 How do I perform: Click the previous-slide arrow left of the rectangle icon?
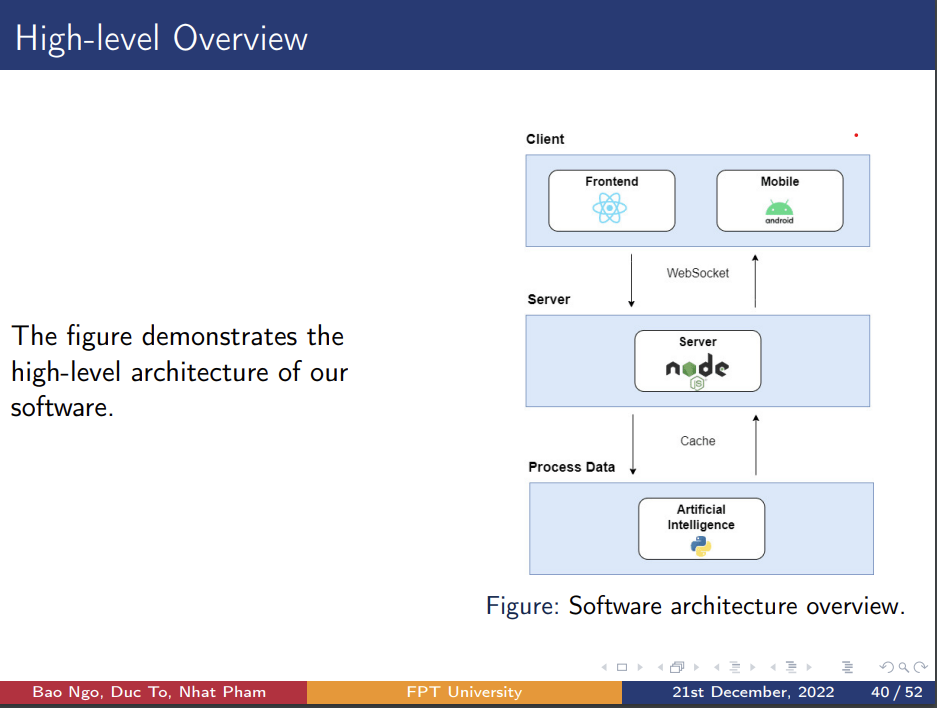[x=604, y=667]
